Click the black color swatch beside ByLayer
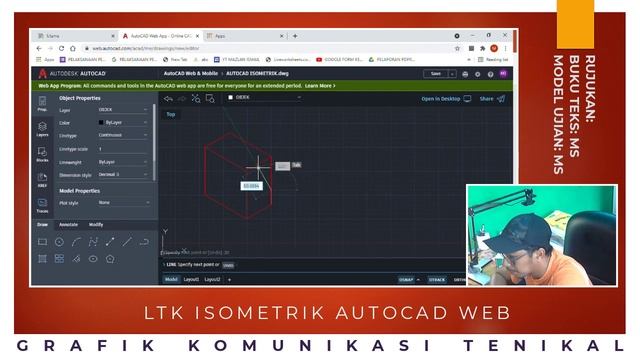 tap(101, 122)
